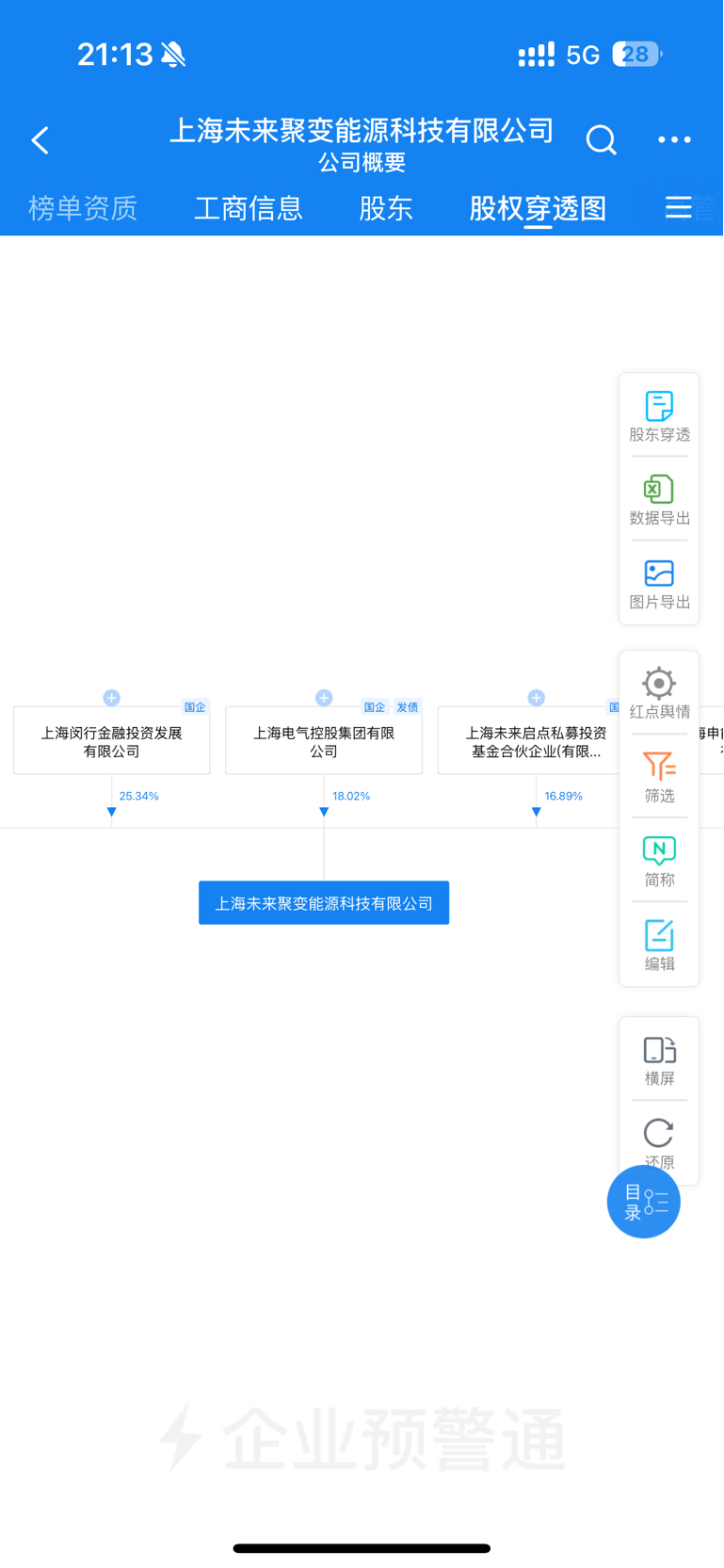Screen dimensions: 724x1568
Task: Check the 5G signal status indicator
Action: point(583,55)
